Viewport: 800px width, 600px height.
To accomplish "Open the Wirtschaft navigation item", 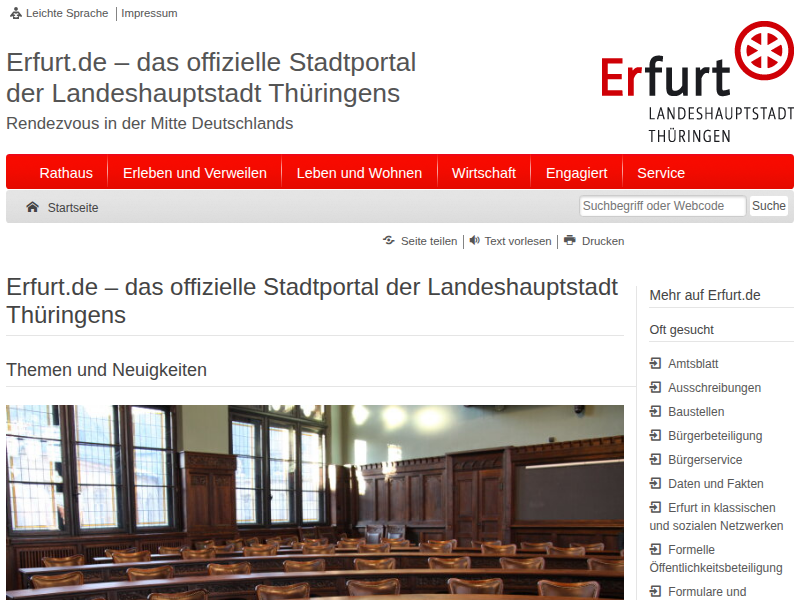I will click(484, 173).
